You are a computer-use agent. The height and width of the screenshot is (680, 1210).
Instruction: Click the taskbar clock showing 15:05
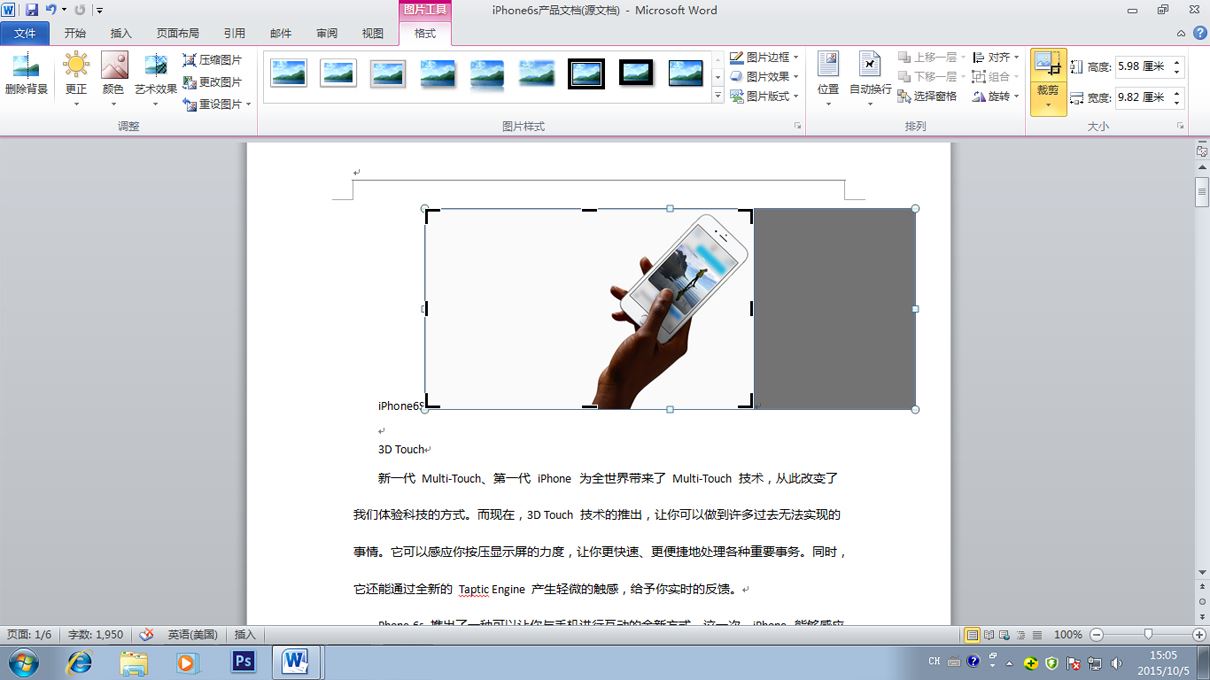point(1163,656)
